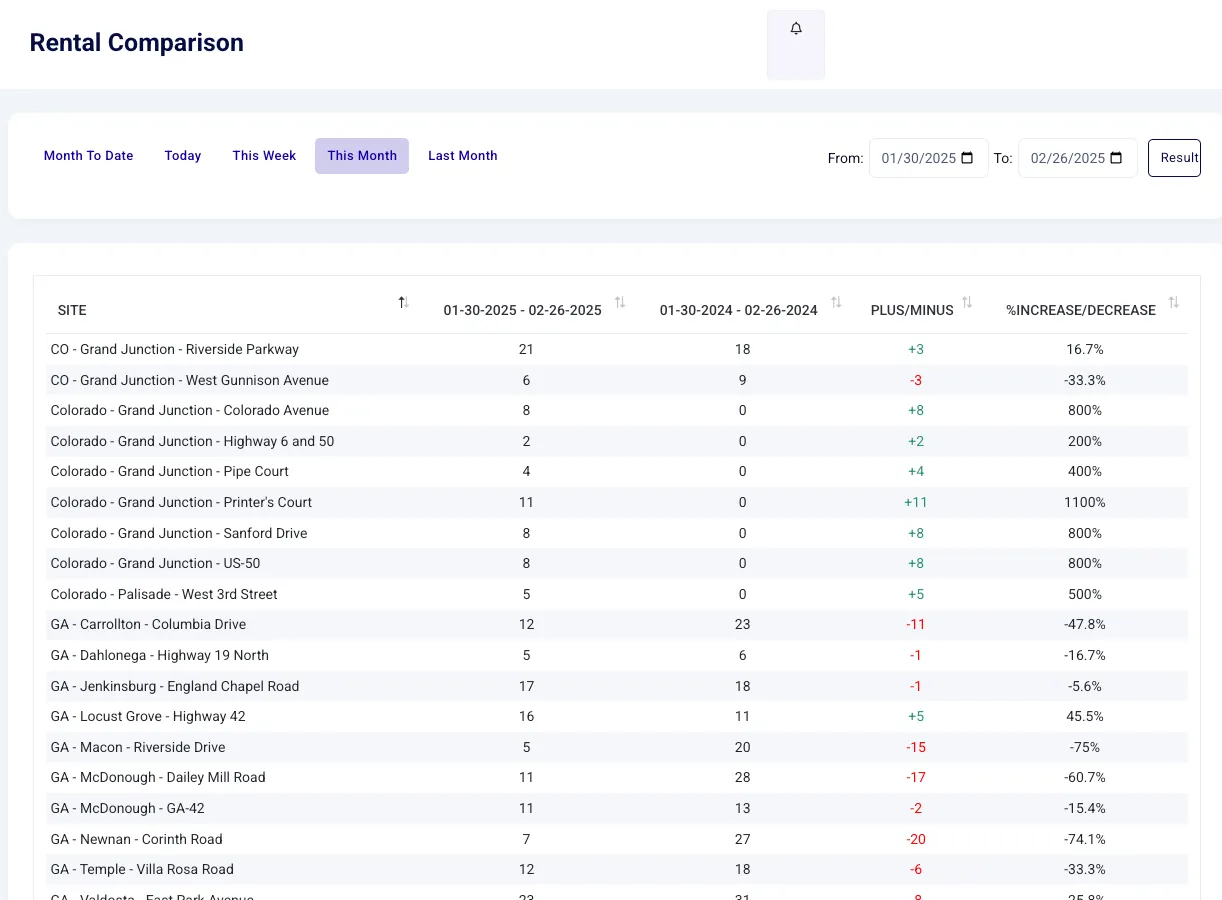Open calendar picker in From date field
The image size is (1222, 900).
tap(967, 158)
